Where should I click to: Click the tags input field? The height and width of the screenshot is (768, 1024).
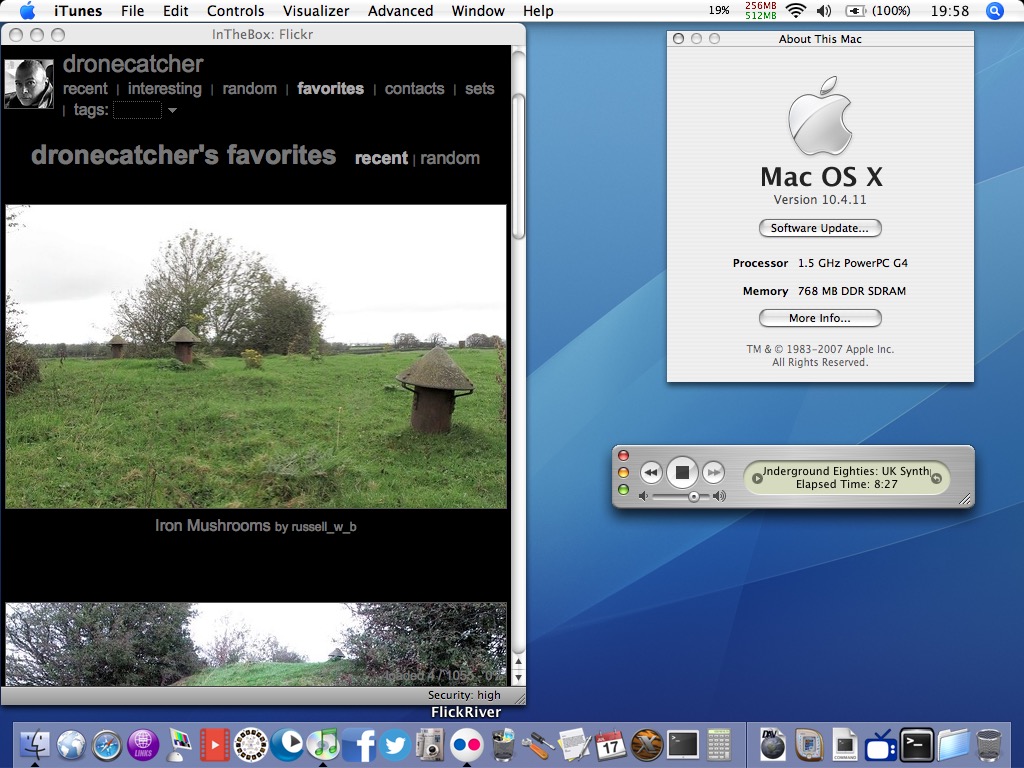(137, 110)
